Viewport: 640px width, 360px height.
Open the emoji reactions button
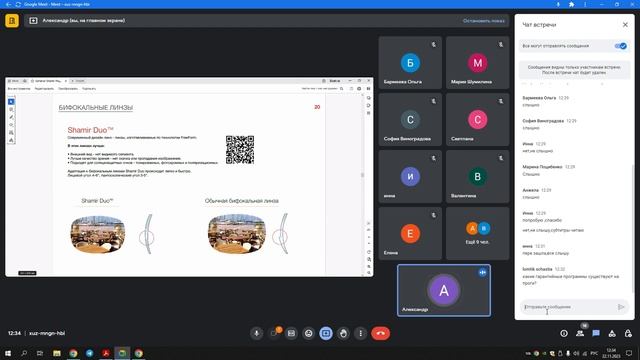[309, 333]
